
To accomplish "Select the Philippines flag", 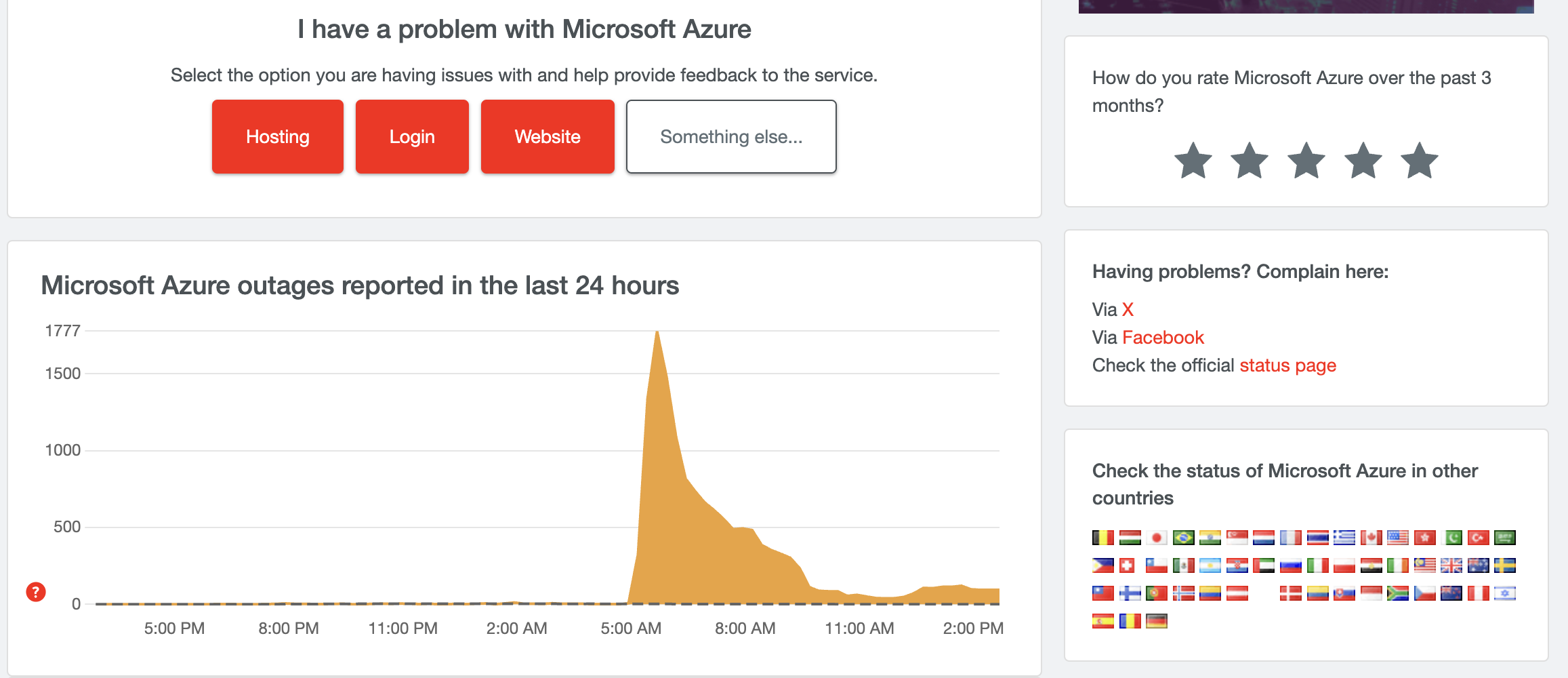I will 1103,565.
